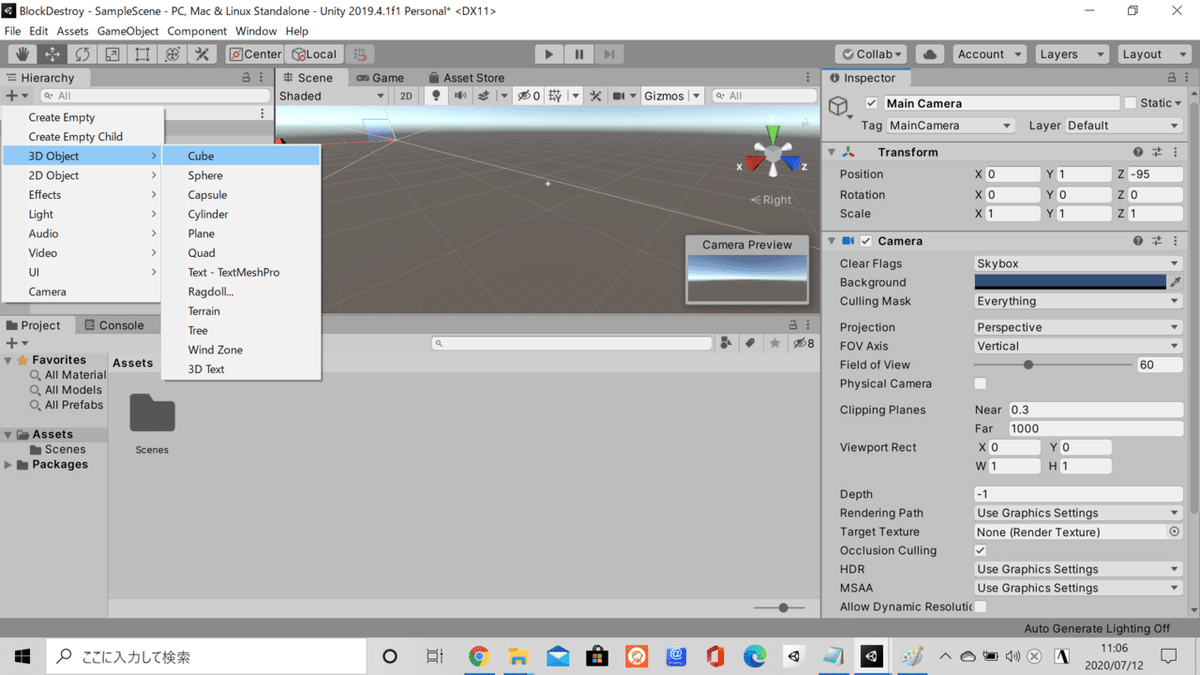Enable Physical Camera checkbox

pyautogui.click(x=980, y=383)
